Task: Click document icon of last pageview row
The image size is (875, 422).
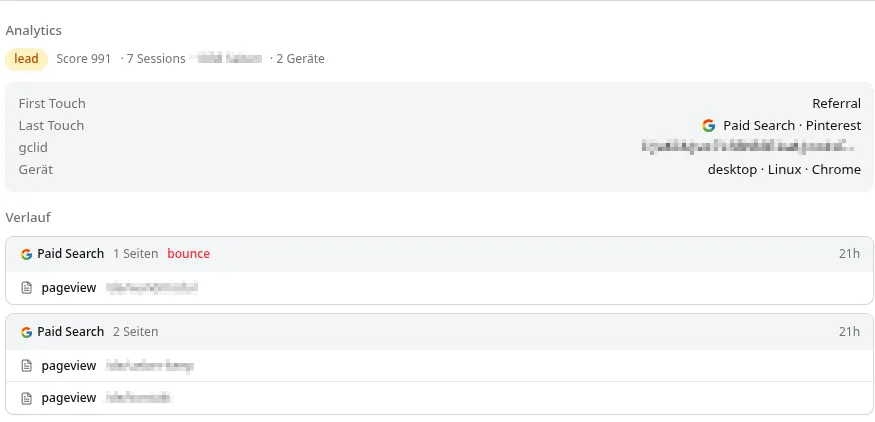Action: (x=26, y=399)
